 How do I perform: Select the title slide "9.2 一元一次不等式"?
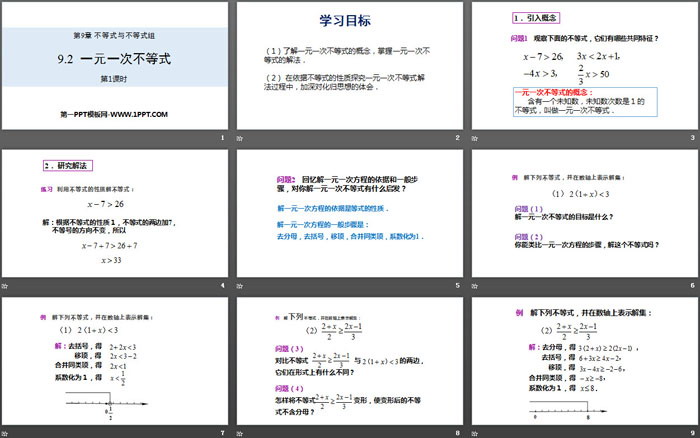pos(115,62)
